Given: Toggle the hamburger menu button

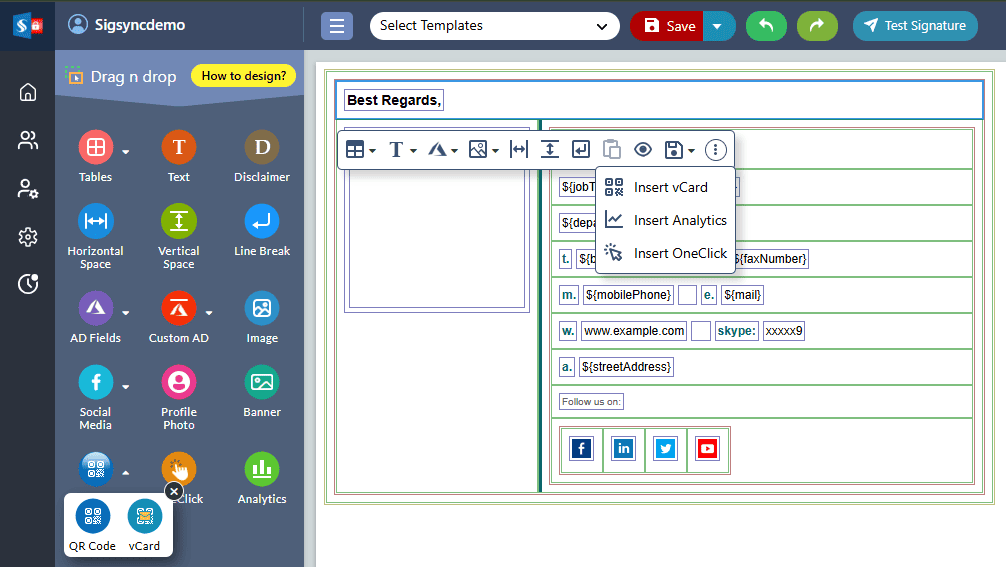Looking at the screenshot, I should tap(337, 26).
